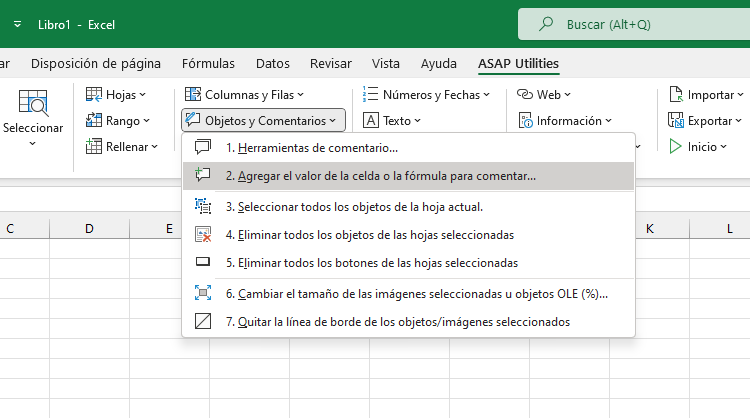Open the Revisar tab
Viewport: 750px width, 418px height.
click(x=331, y=63)
